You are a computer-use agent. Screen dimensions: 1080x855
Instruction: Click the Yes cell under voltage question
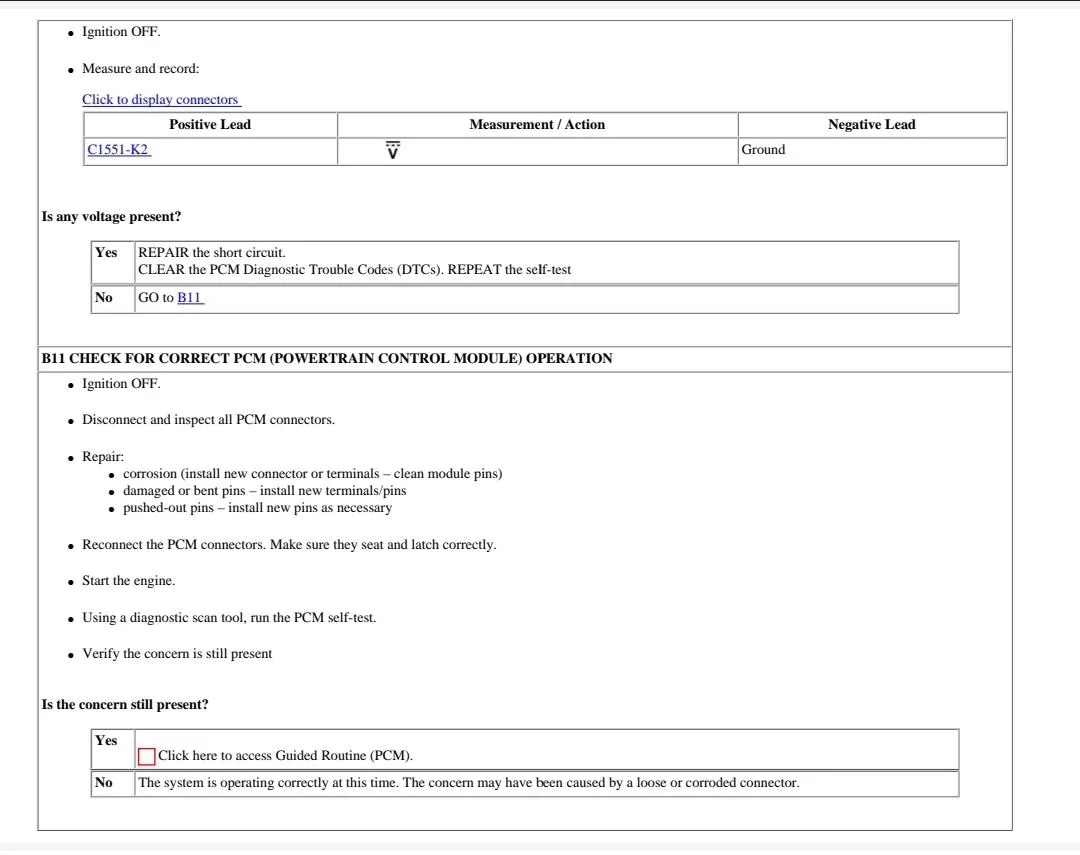pos(113,262)
